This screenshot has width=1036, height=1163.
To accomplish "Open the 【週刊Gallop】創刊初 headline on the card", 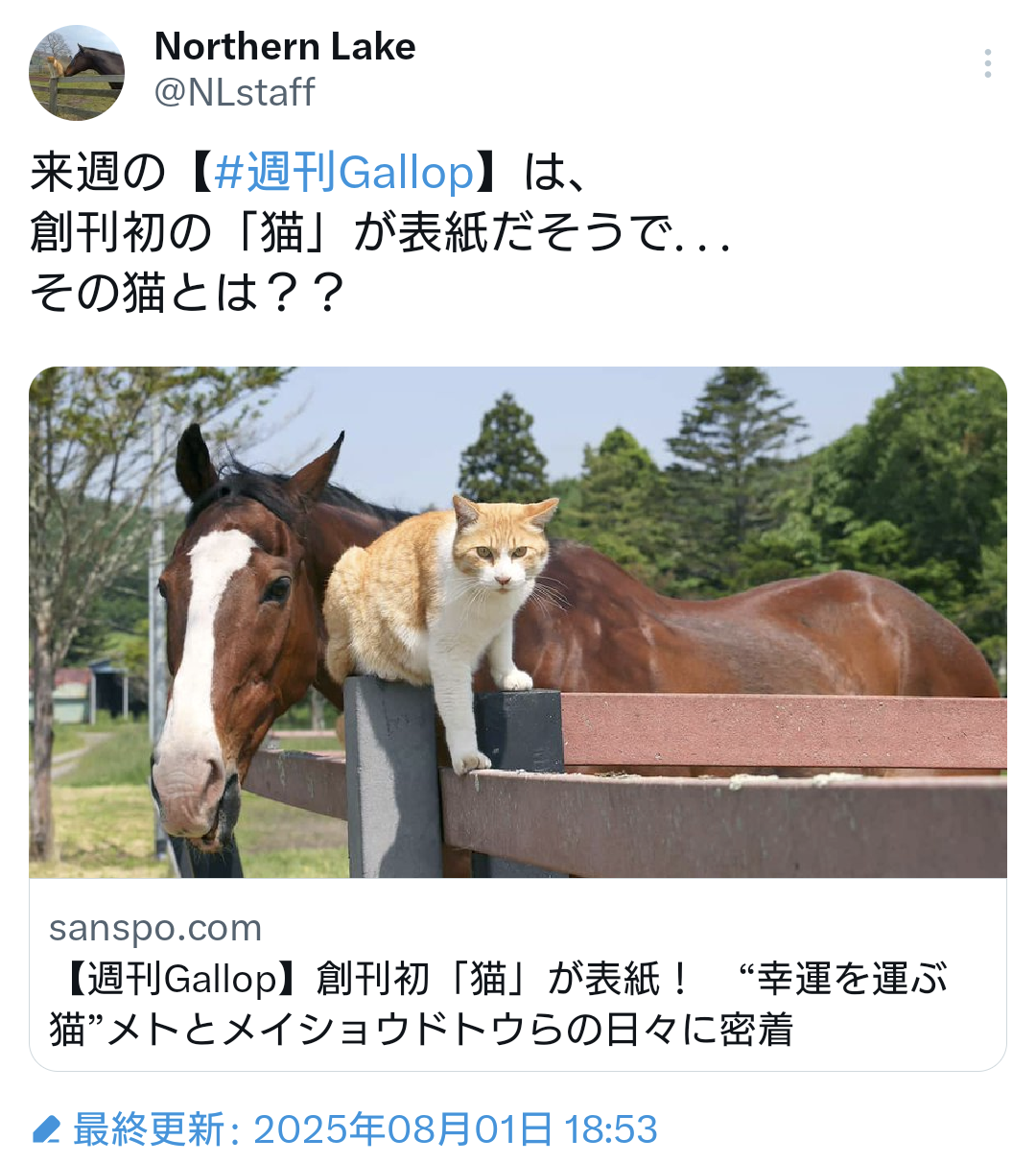I will pyautogui.click(x=498, y=980).
